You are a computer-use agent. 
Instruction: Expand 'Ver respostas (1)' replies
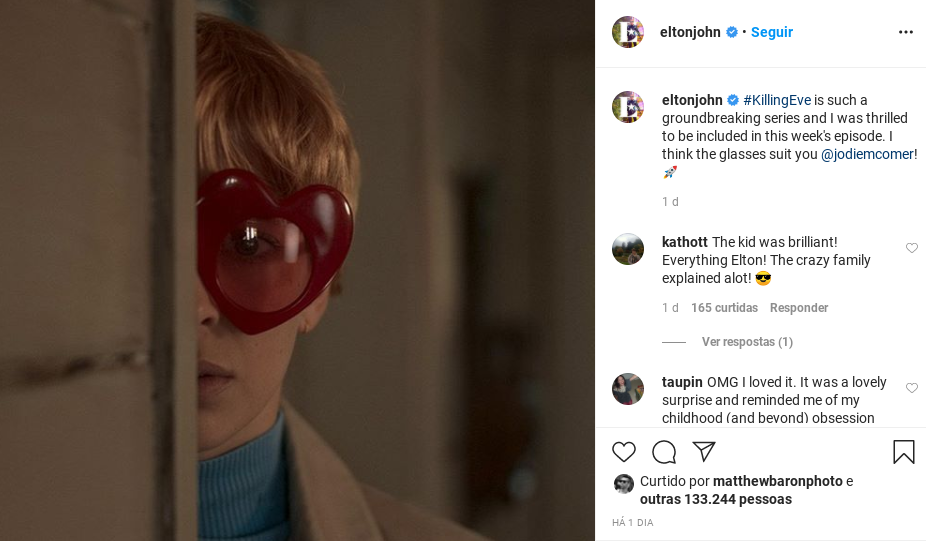pyautogui.click(x=746, y=342)
